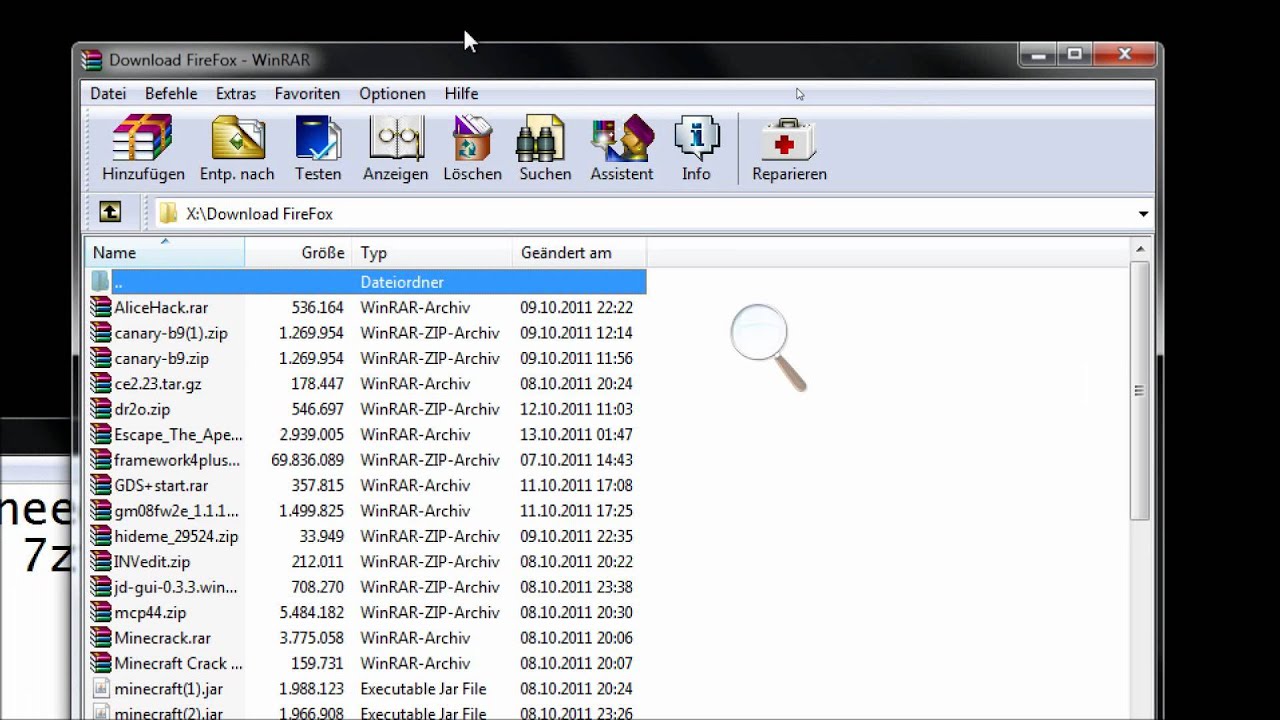Screen dimensions: 1280x720
Task: Click the WinRAR title bar icon
Action: coord(92,60)
